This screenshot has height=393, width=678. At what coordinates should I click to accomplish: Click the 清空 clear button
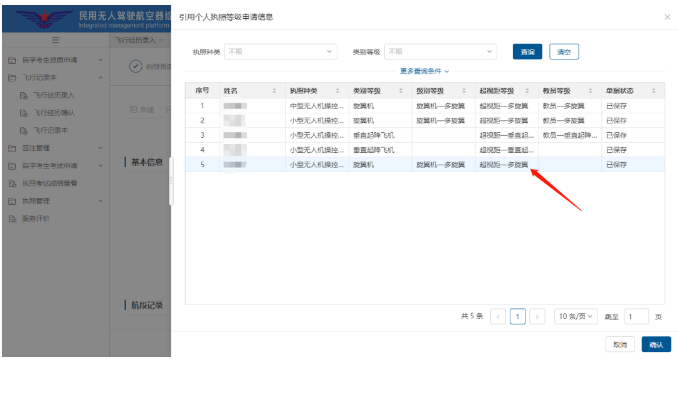(564, 52)
